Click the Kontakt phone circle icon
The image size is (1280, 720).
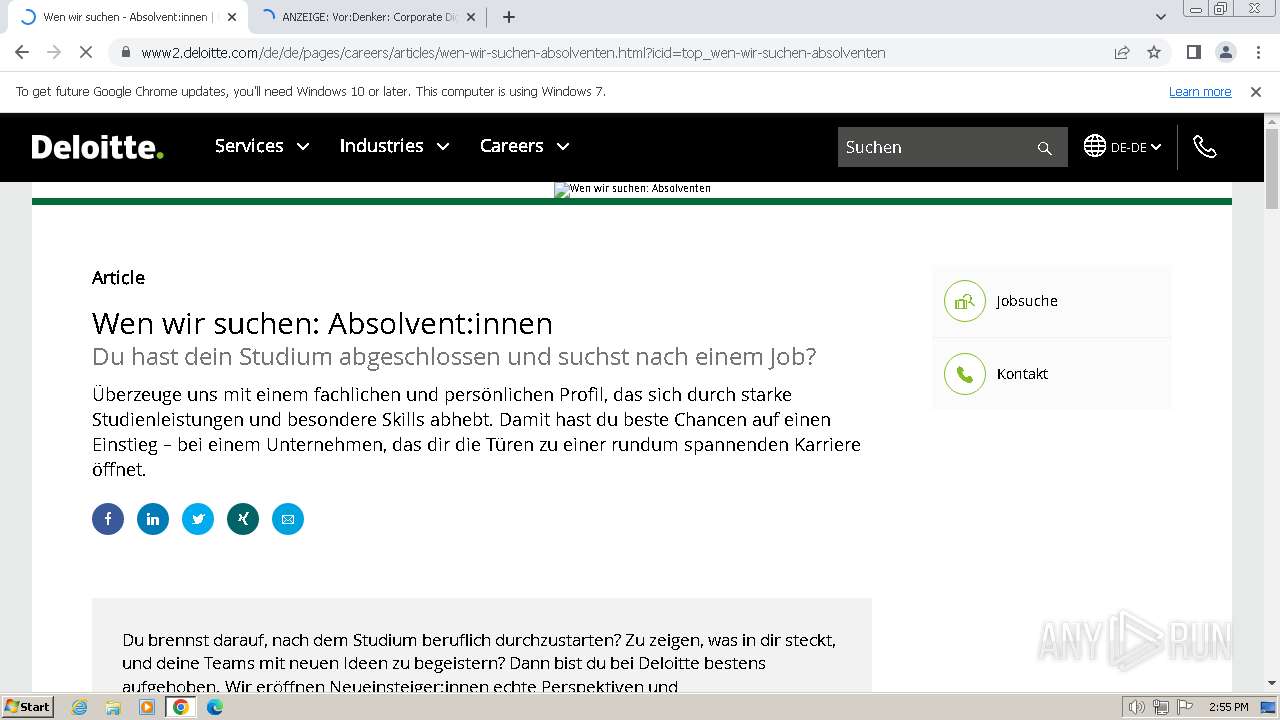(965, 374)
